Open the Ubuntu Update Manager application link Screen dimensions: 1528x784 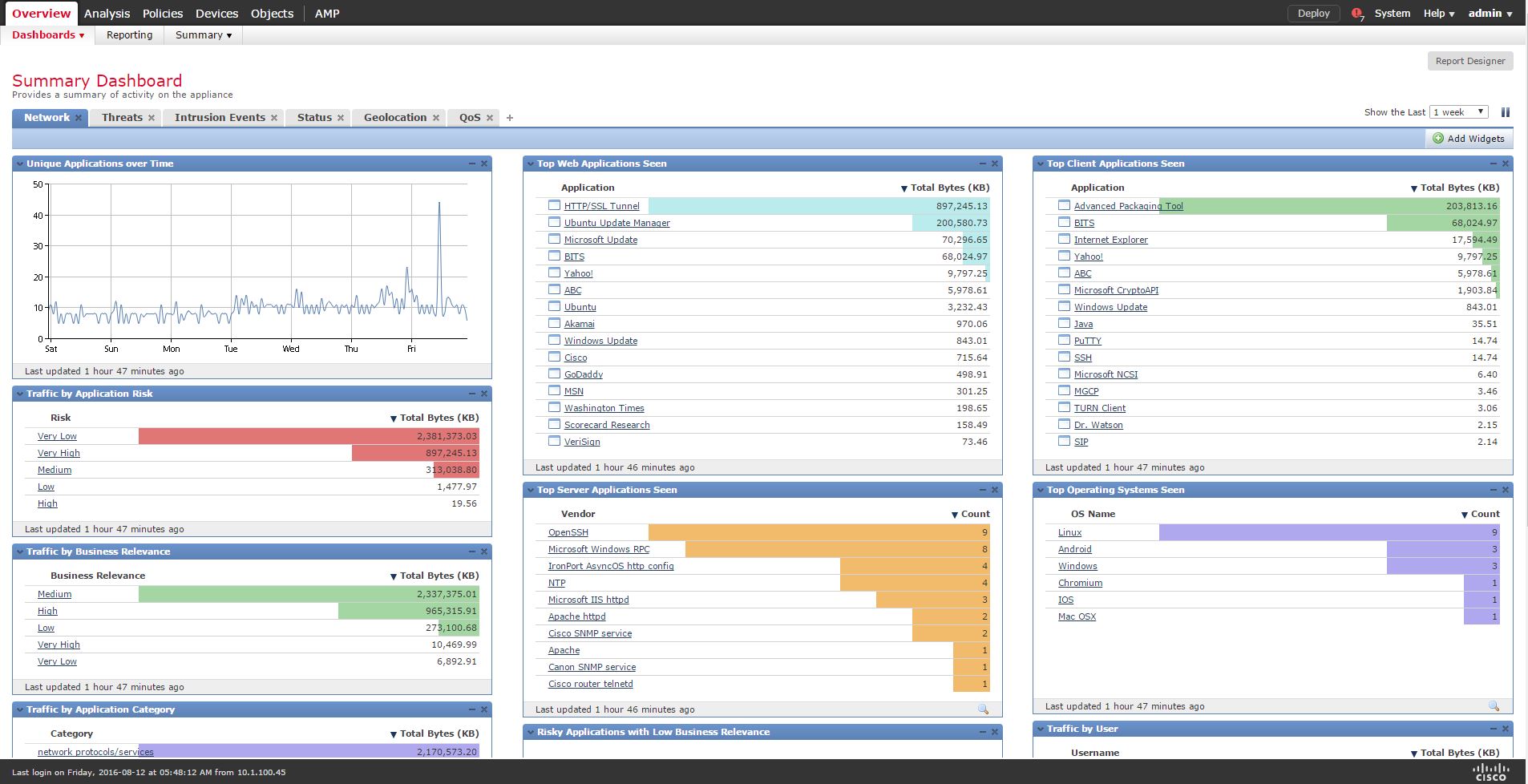(x=616, y=223)
